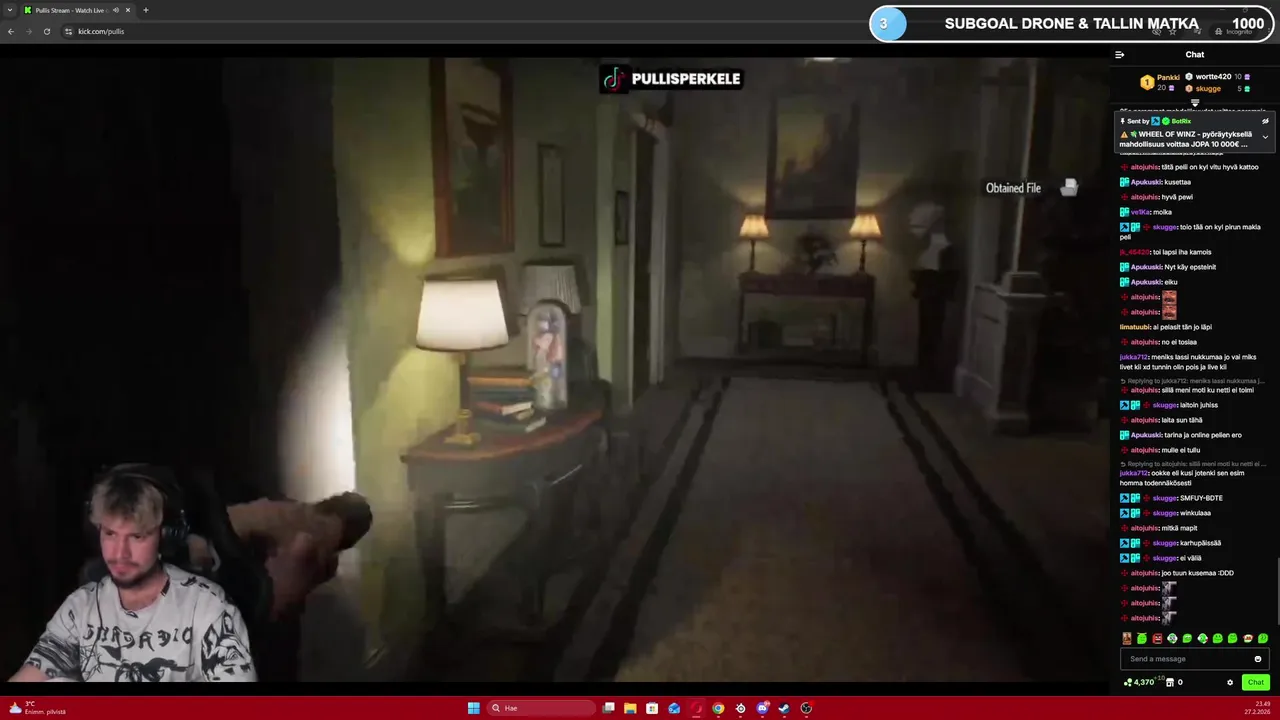Go back in browser history
This screenshot has width=1280, height=720.
click(11, 31)
